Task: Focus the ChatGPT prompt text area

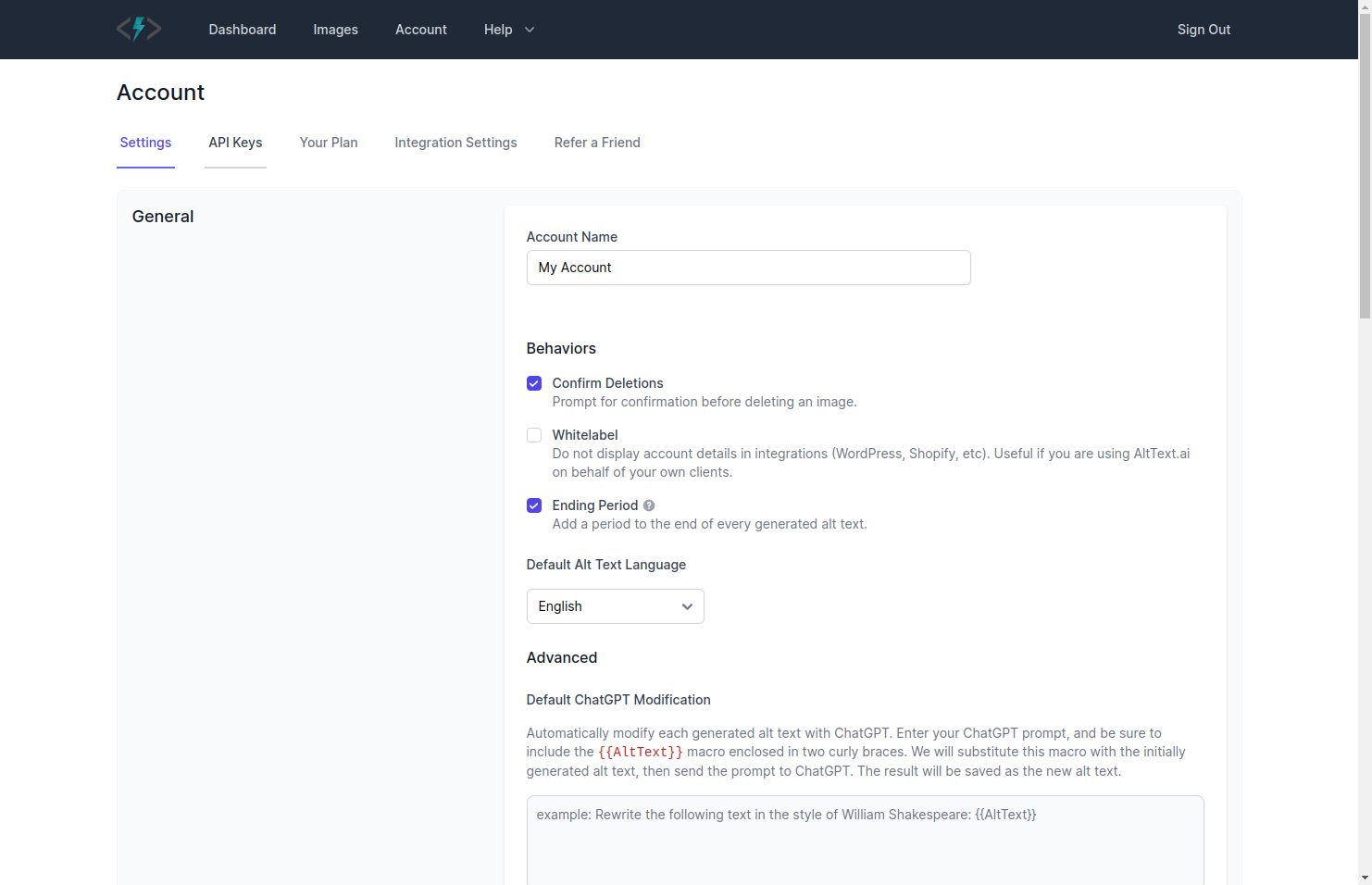Action: 865,841
